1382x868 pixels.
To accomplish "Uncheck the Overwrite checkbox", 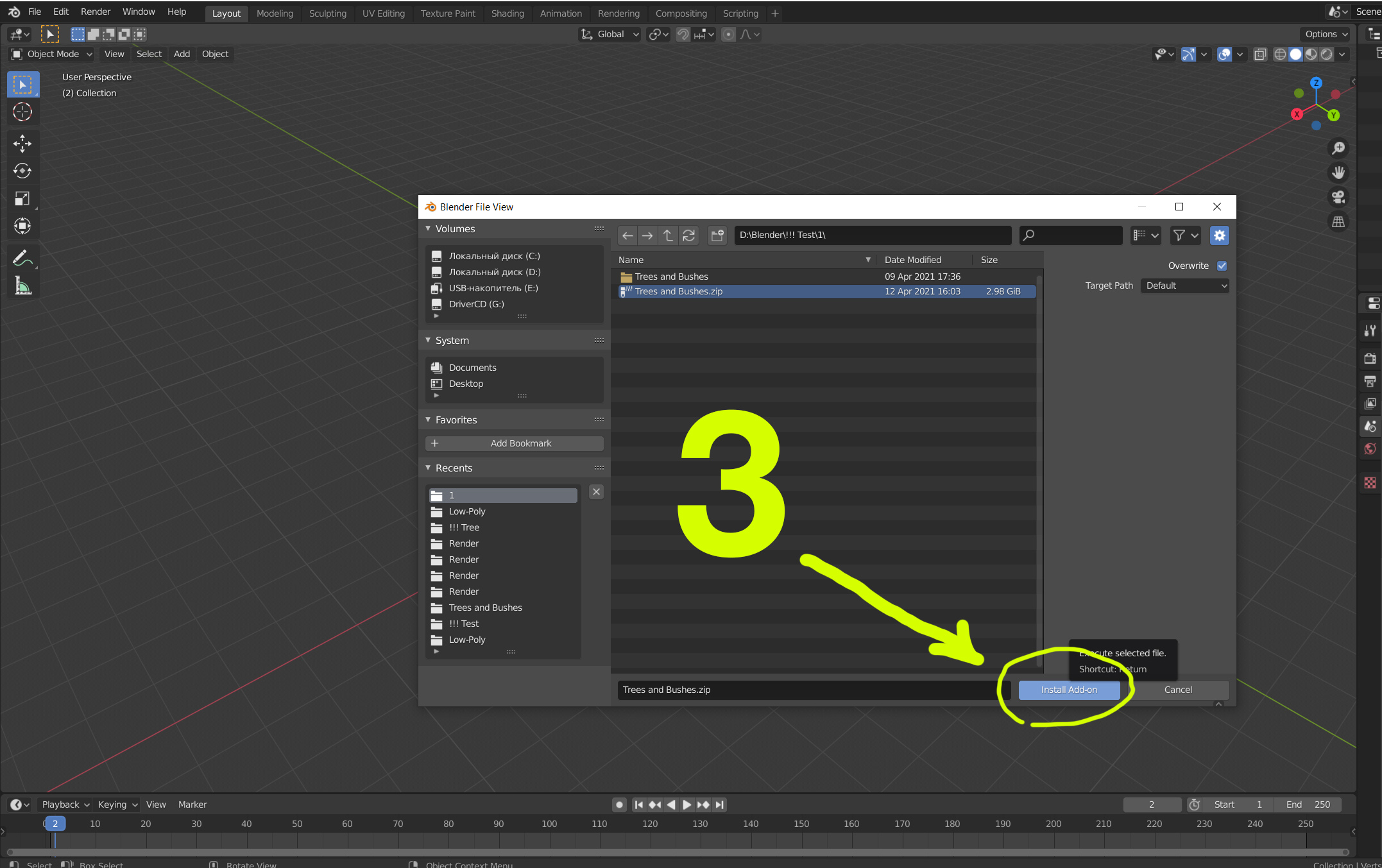I will click(1222, 266).
